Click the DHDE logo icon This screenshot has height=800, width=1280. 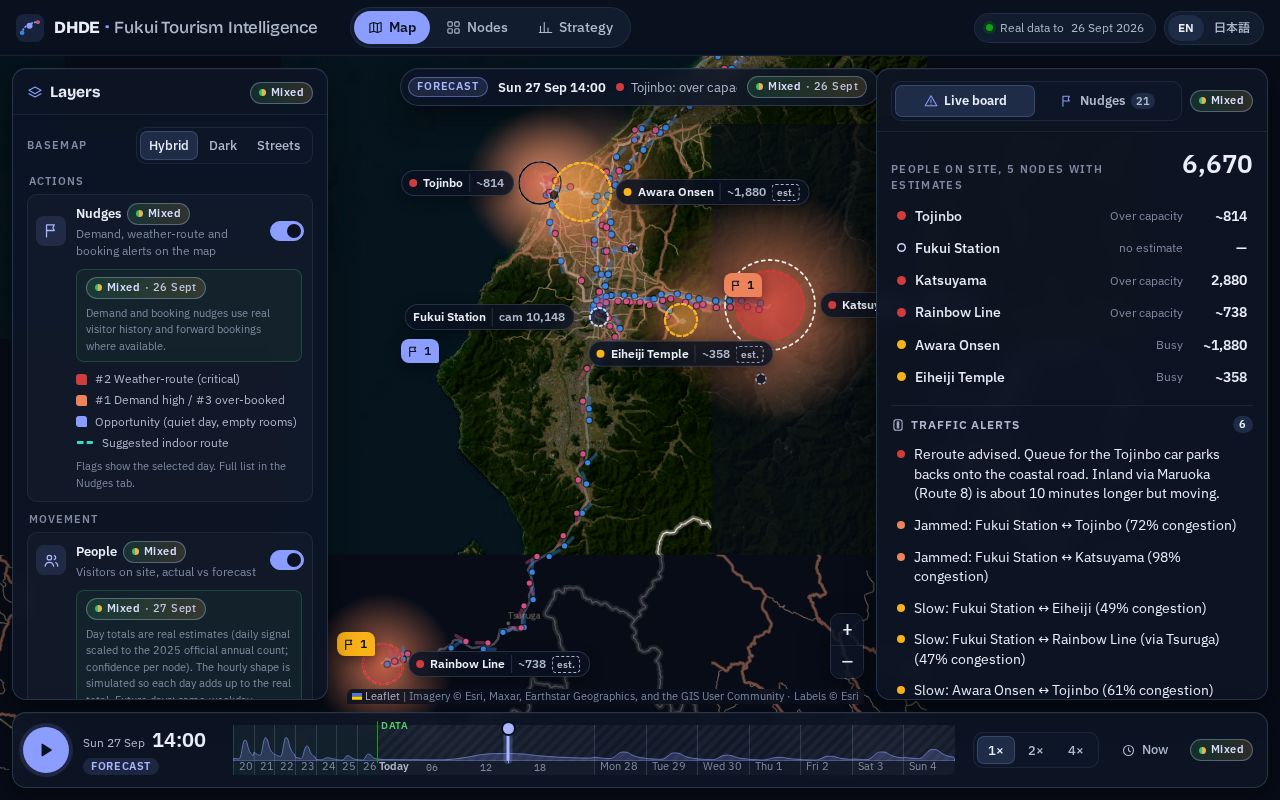(30, 28)
